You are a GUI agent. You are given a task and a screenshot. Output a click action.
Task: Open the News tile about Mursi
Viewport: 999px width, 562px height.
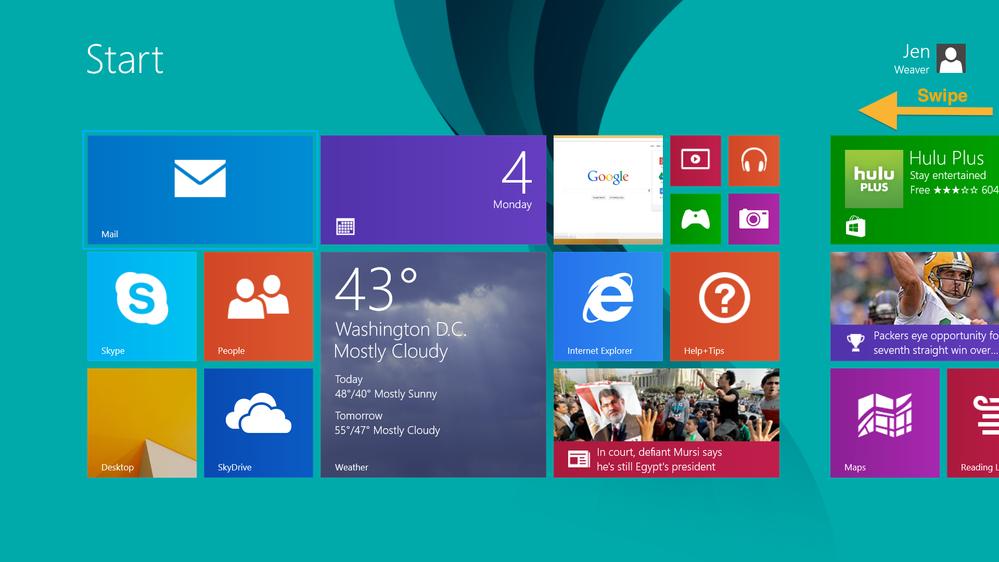[666, 423]
